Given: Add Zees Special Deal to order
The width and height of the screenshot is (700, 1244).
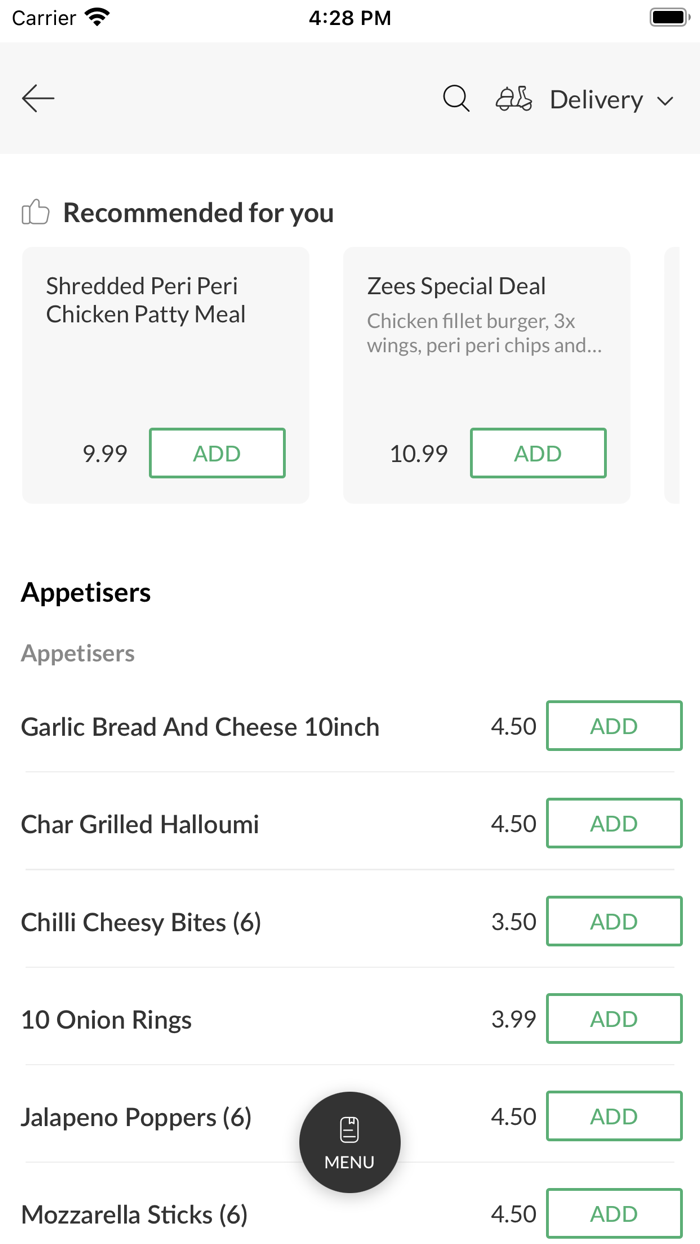Looking at the screenshot, I should (538, 453).
